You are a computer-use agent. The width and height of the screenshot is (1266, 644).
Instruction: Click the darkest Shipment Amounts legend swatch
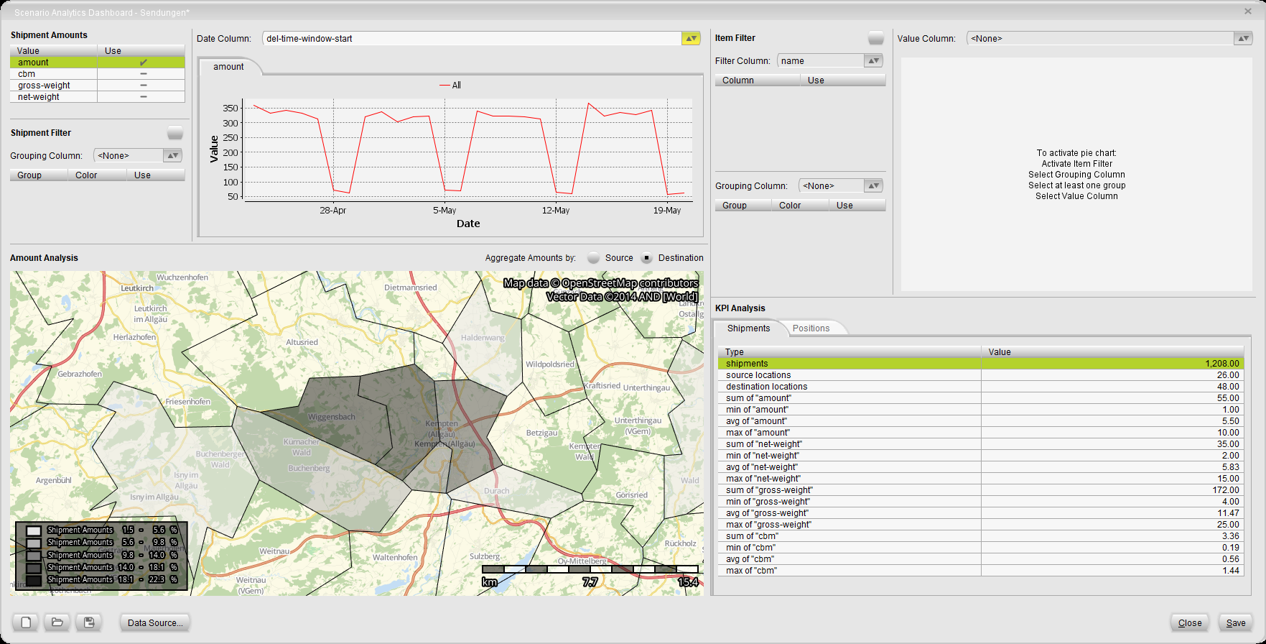tap(34, 580)
